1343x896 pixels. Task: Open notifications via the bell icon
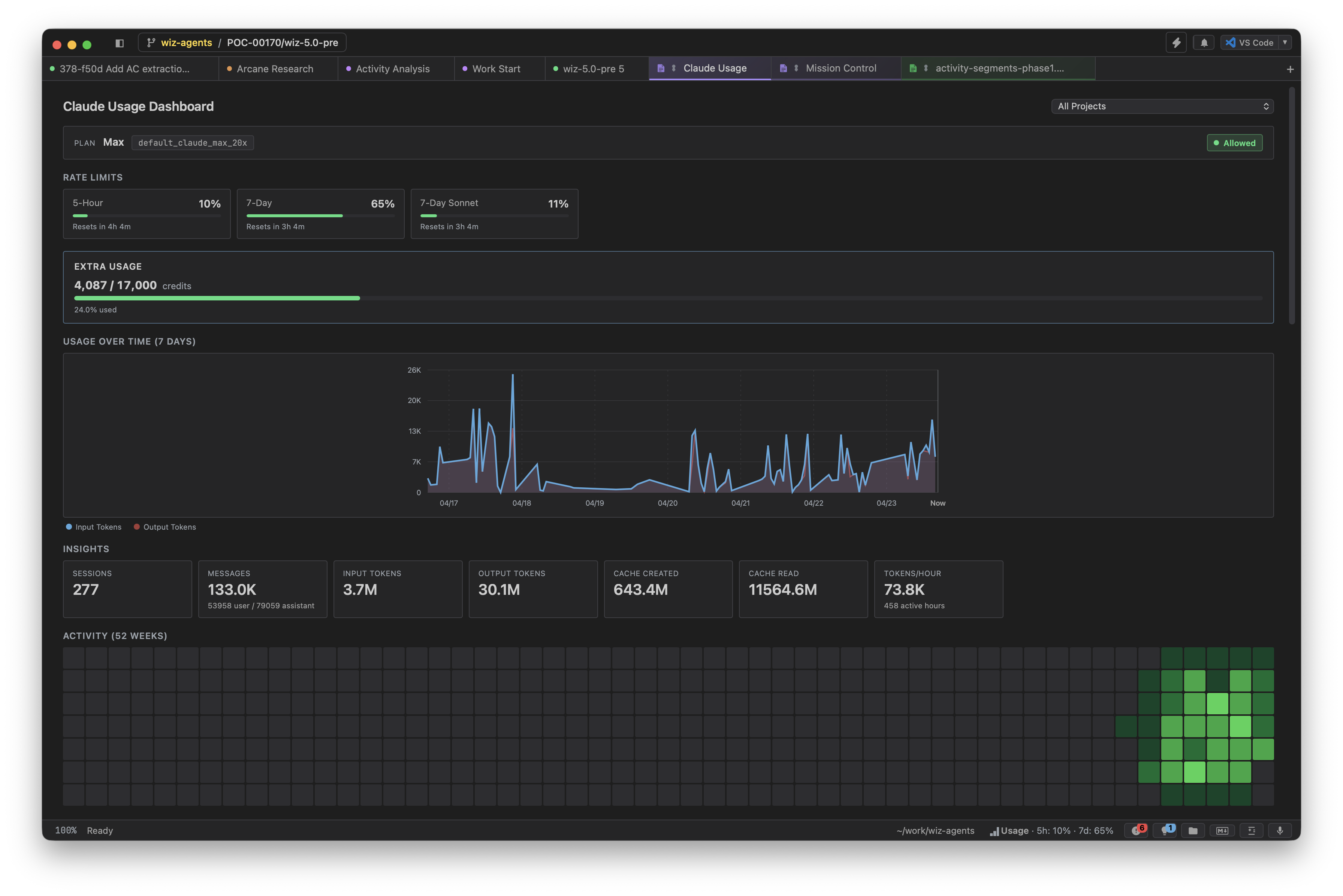point(1204,42)
